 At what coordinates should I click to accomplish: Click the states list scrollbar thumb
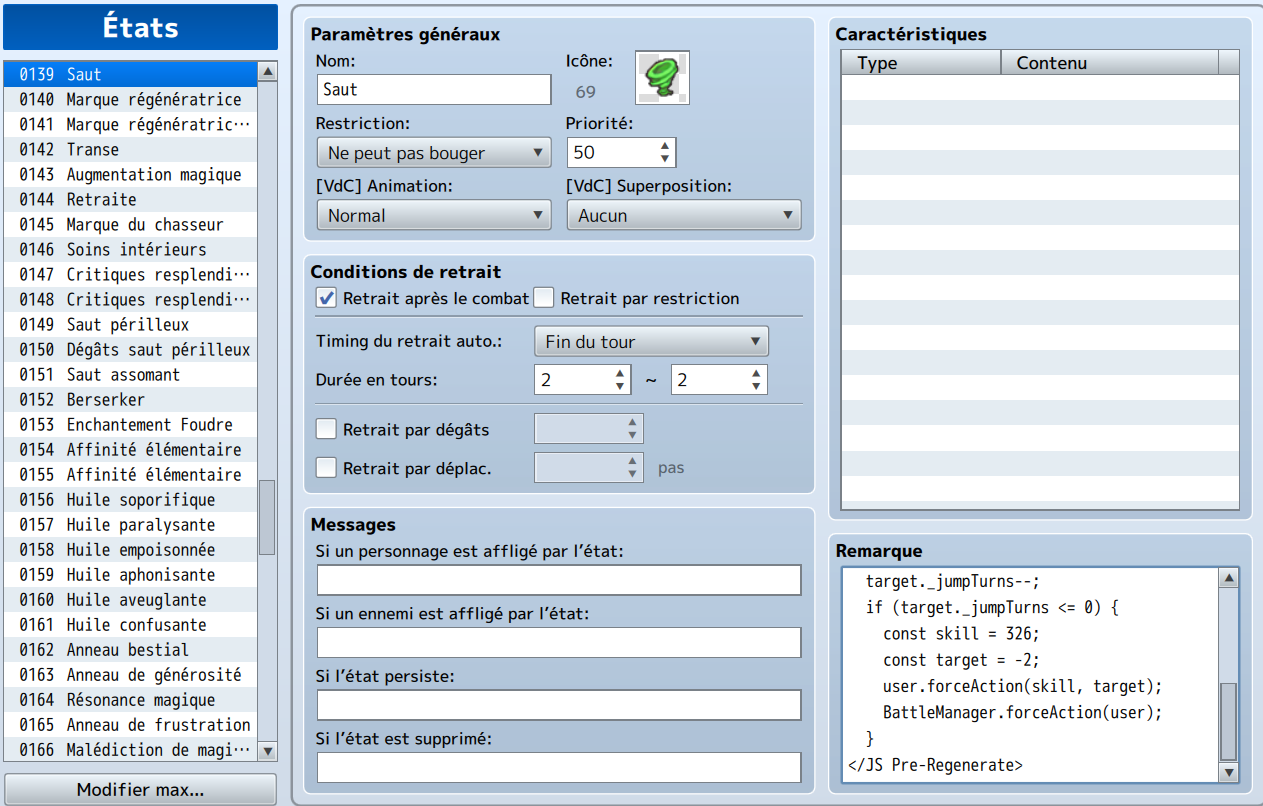coord(267,517)
